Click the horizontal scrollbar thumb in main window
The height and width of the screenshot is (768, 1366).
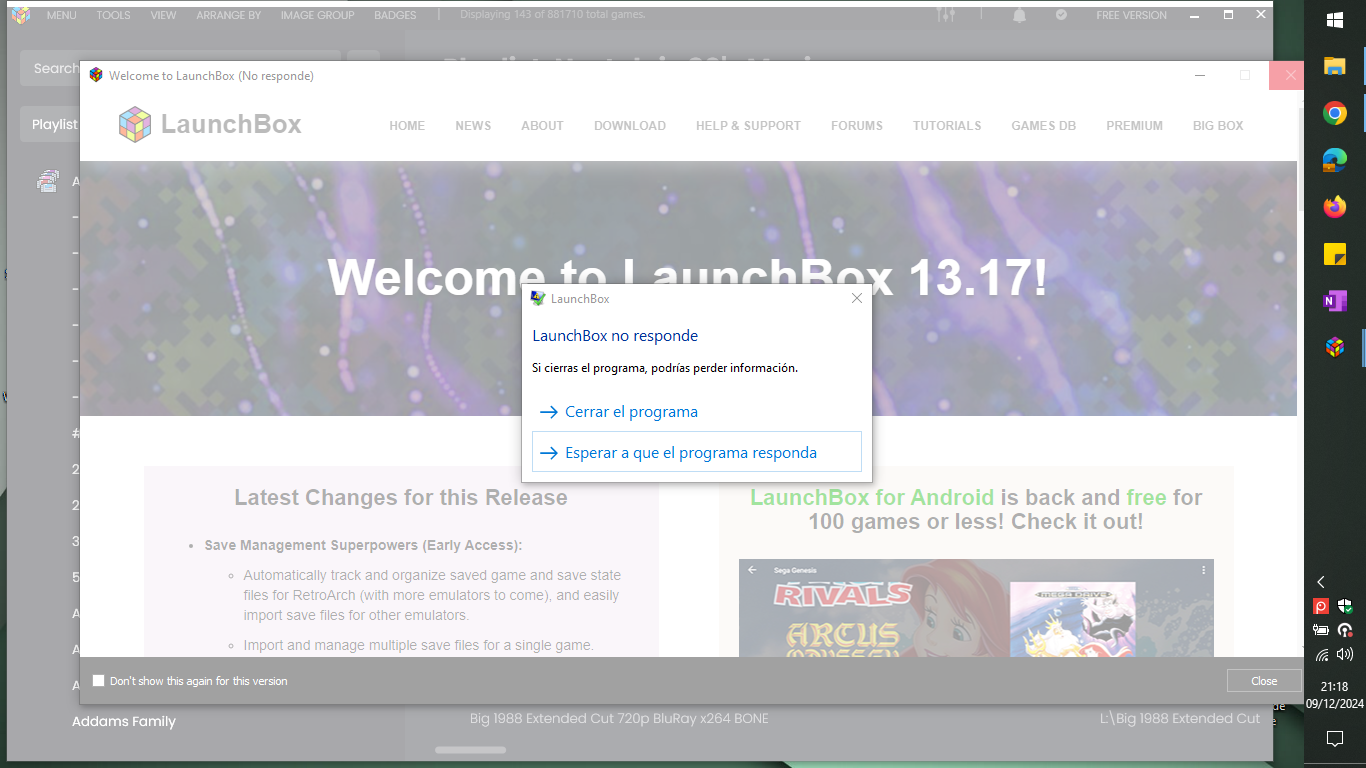[x=470, y=750]
